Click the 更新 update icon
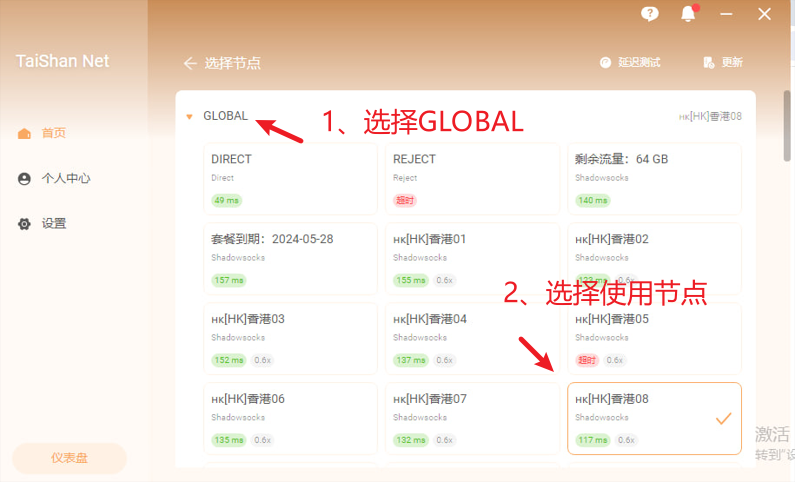Image resolution: width=795 pixels, height=482 pixels. tap(709, 62)
